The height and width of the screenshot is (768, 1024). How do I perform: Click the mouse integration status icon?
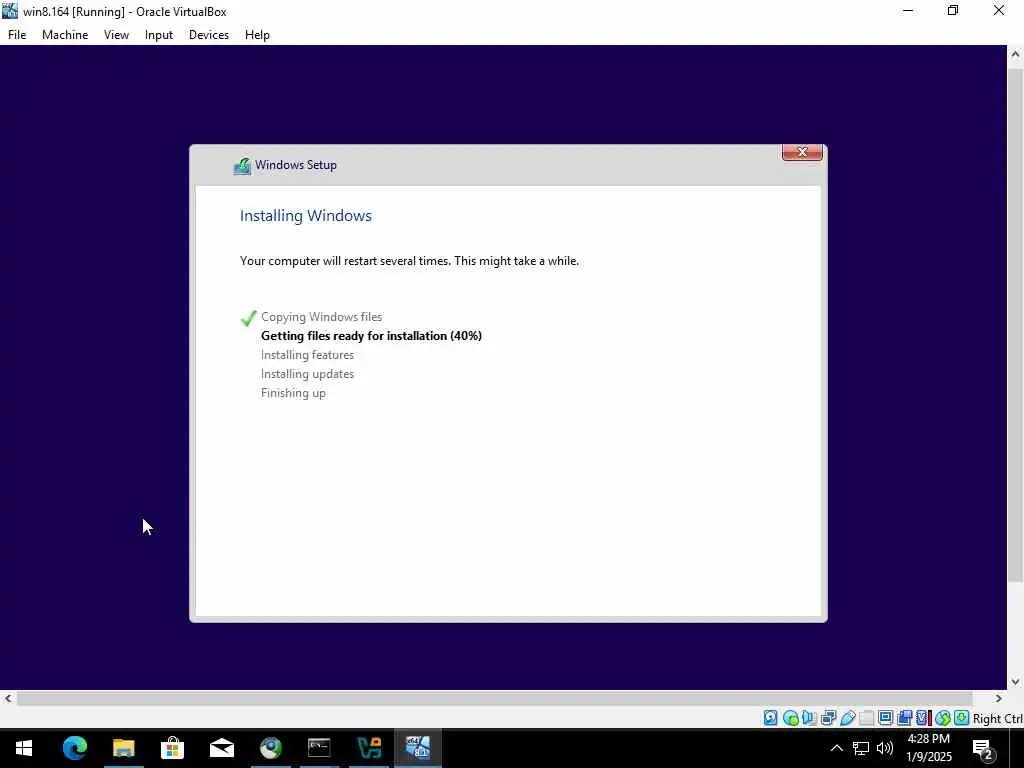[942, 718]
